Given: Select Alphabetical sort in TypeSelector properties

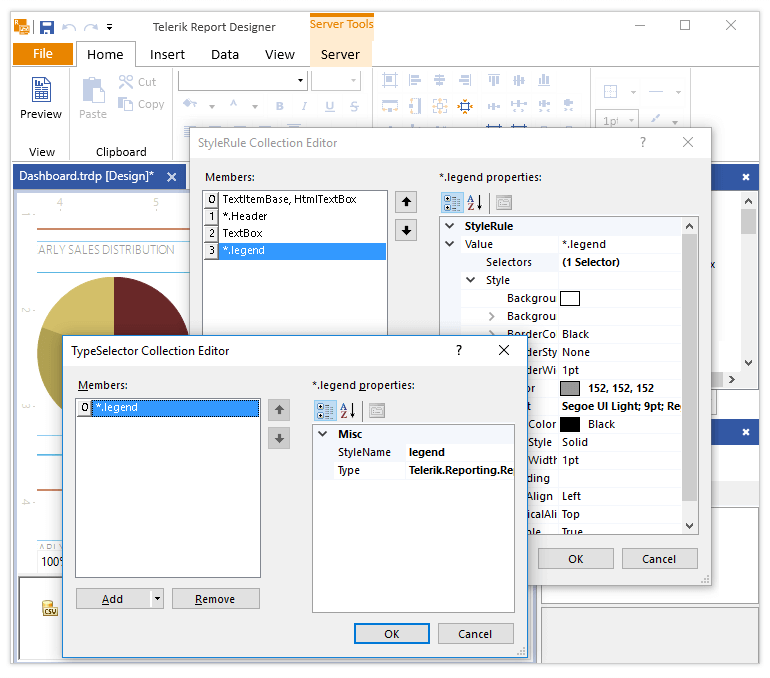Looking at the screenshot, I should [x=348, y=410].
